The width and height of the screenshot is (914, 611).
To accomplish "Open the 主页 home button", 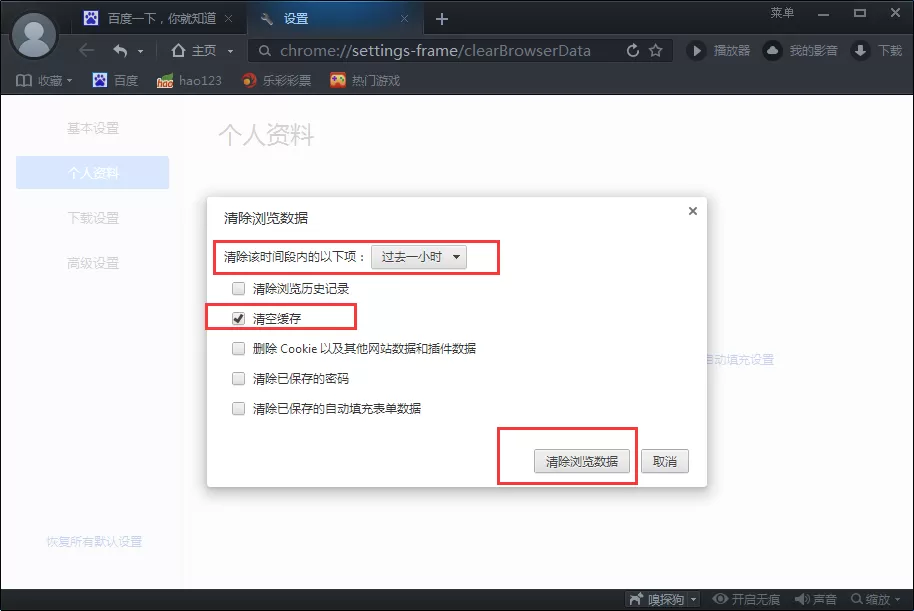I will point(194,51).
